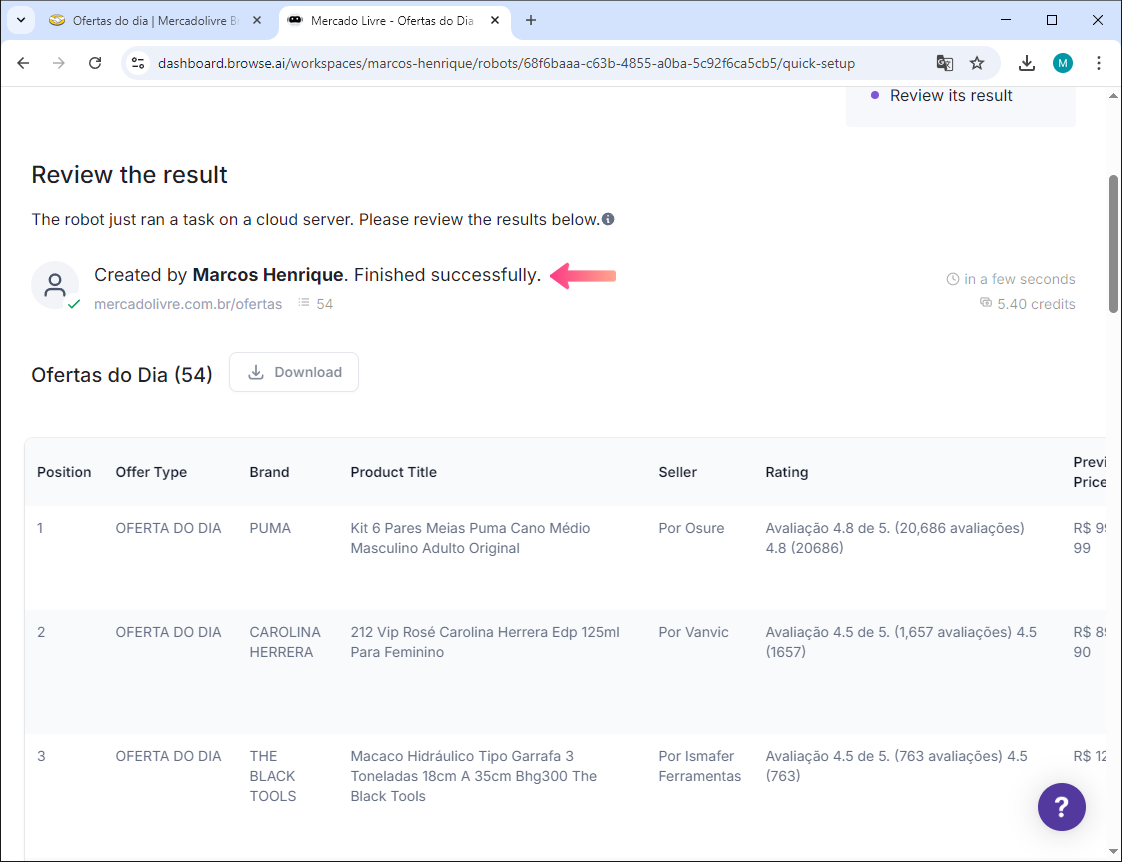Viewport: 1122px width, 862px height.
Task: Click the Brand column header
Action: coord(269,472)
